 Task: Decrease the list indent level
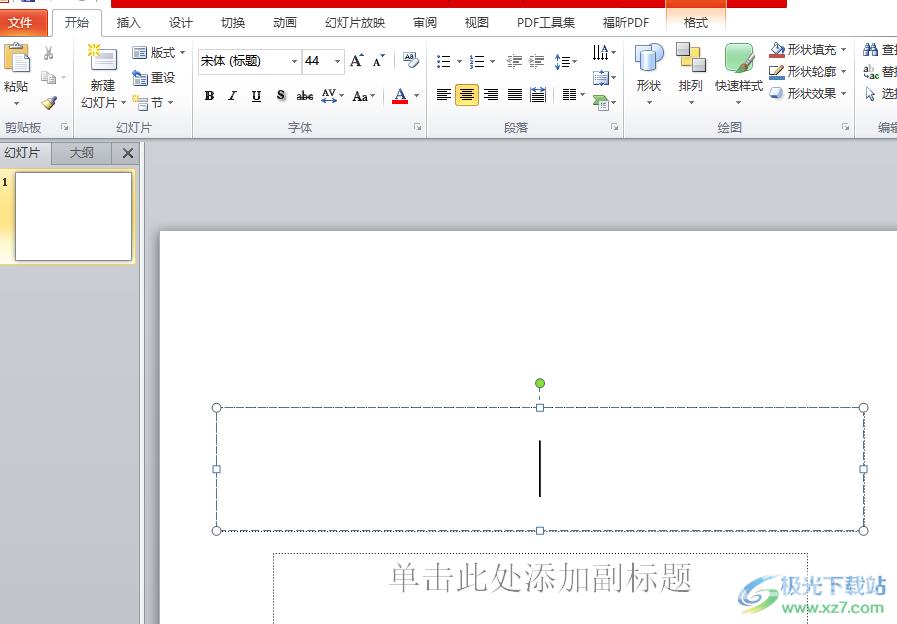click(x=514, y=61)
